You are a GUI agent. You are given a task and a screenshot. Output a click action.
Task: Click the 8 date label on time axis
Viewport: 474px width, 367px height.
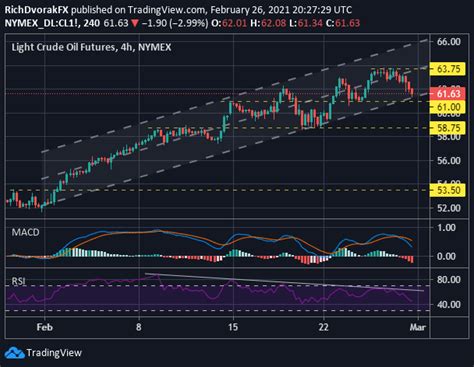pos(138,327)
